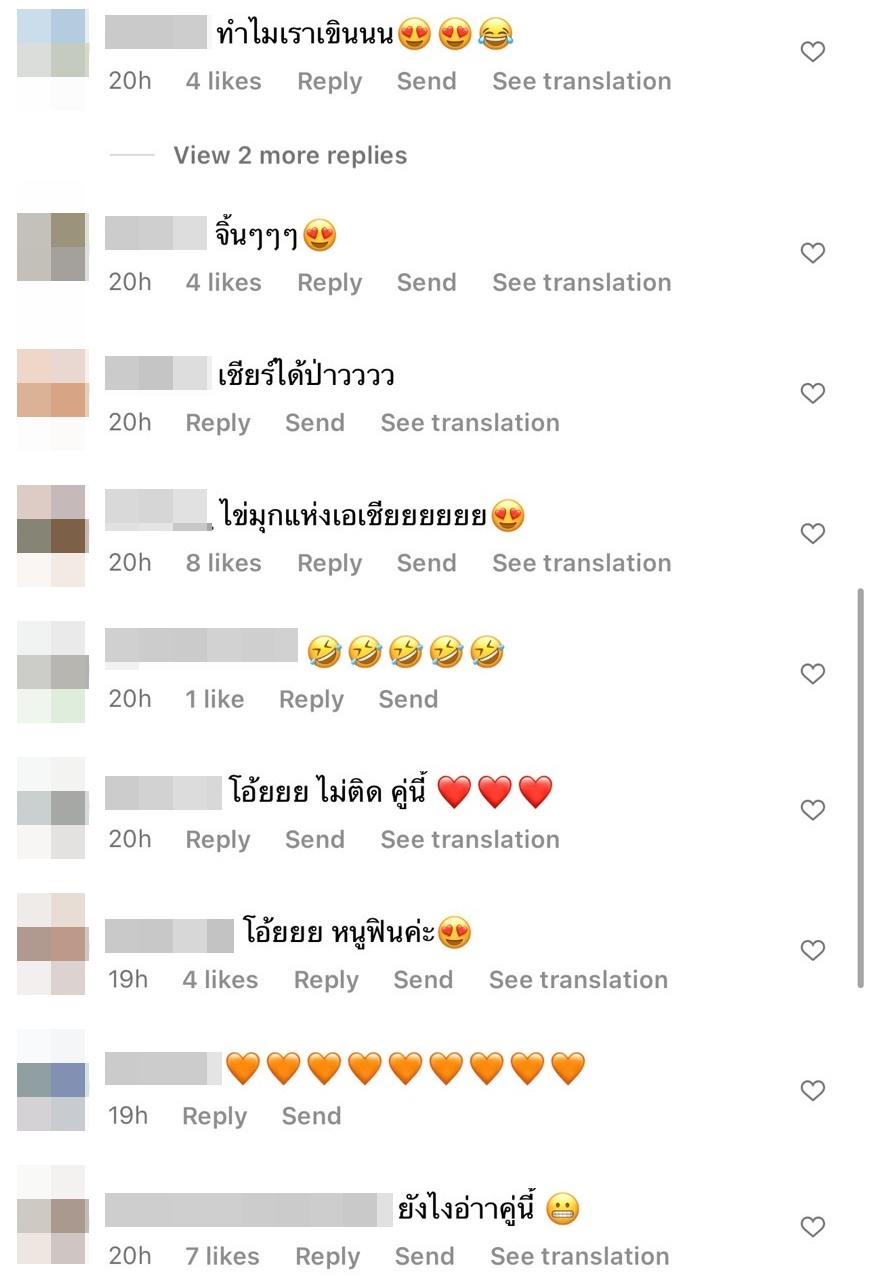Screen dimensions: 870x1286
Task: Reply to the laughing emojis comment
Action: tap(311, 699)
